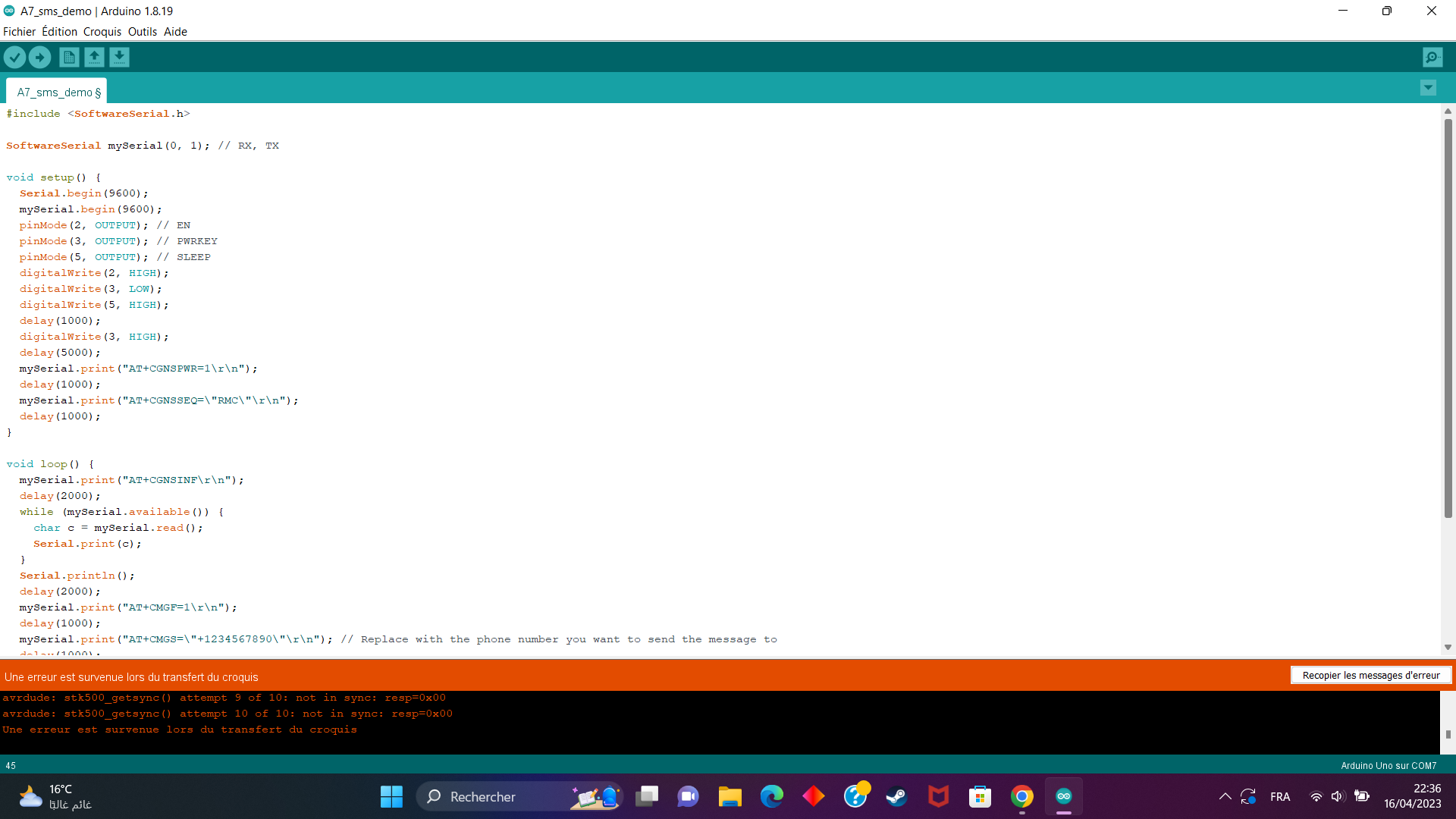The image size is (1456, 819).
Task: Click the FRA language indicator
Action: (x=1279, y=796)
